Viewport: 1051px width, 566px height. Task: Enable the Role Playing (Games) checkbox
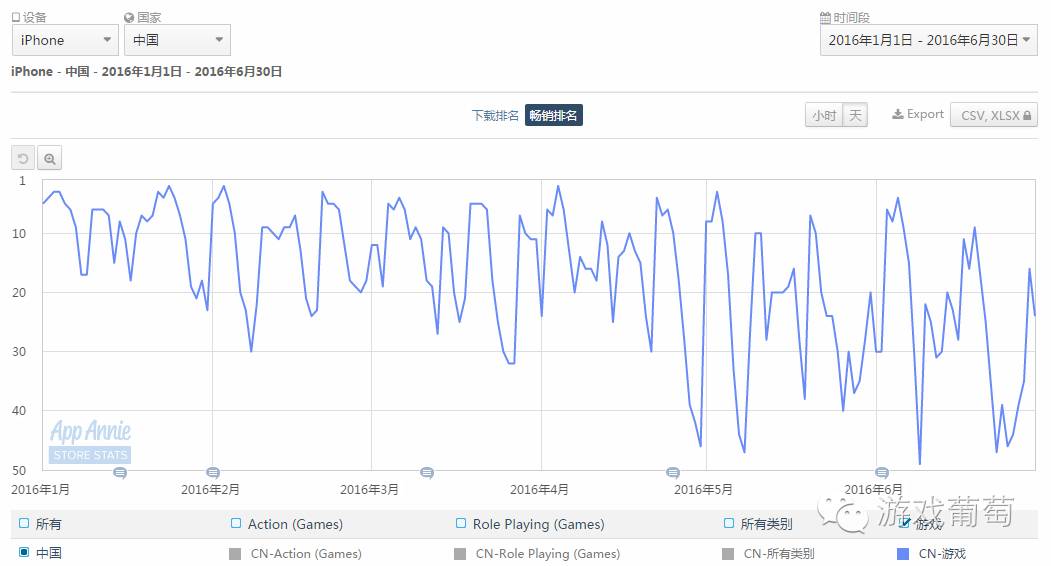461,523
